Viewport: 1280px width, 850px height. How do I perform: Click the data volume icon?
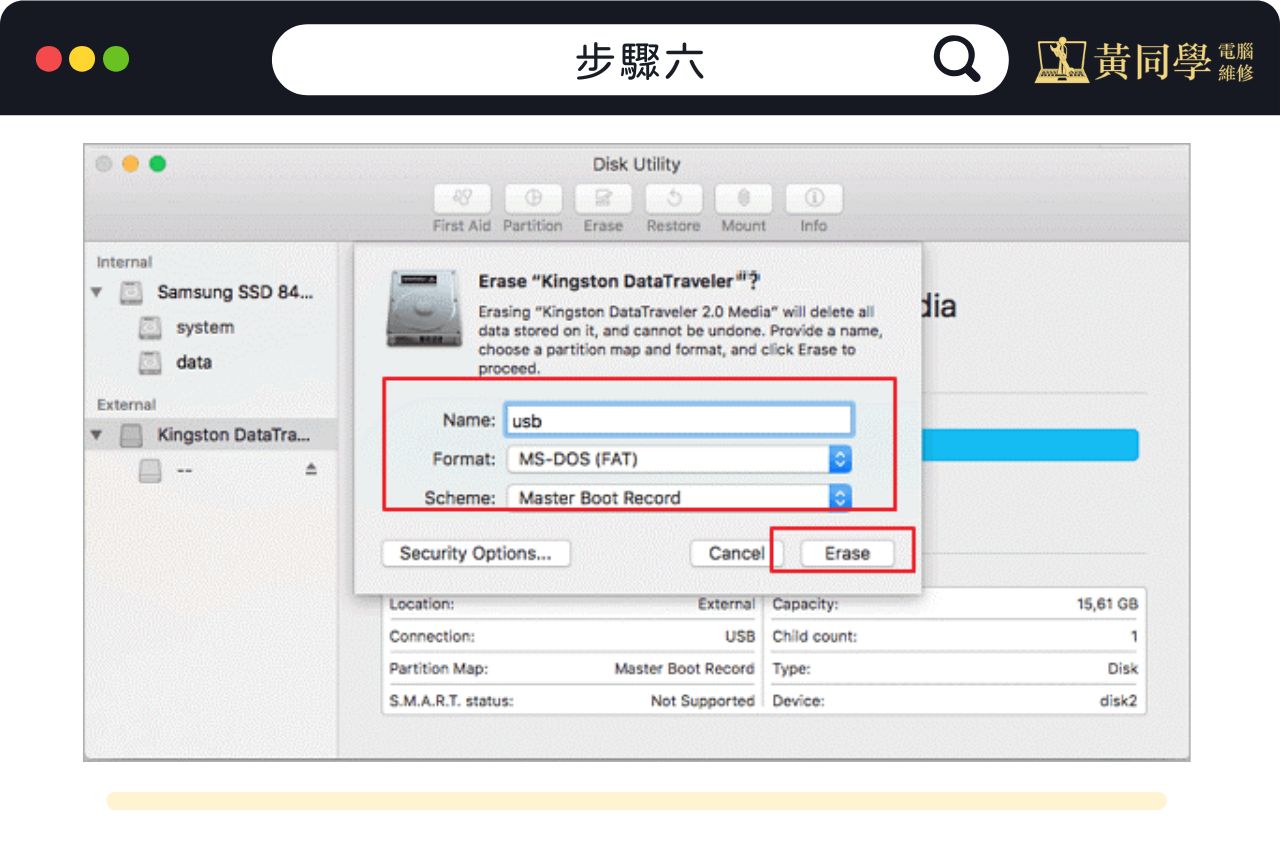pyautogui.click(x=151, y=363)
